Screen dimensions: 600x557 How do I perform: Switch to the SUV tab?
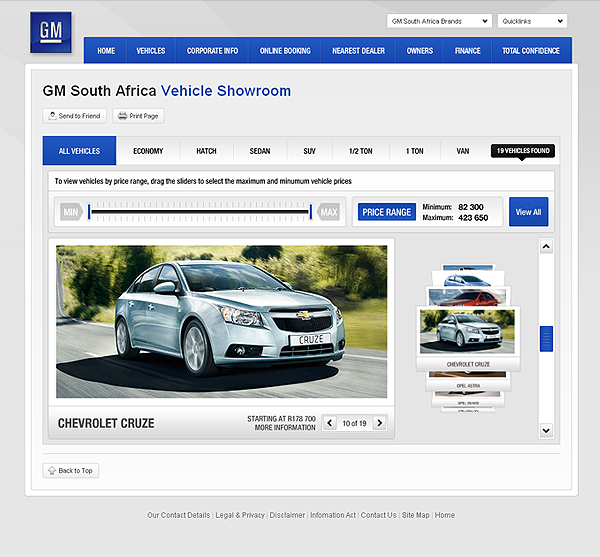tap(310, 151)
